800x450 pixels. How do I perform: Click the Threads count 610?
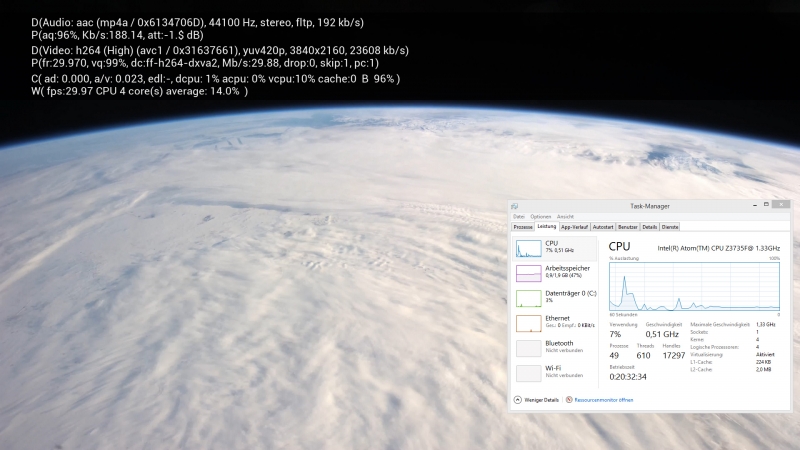click(x=643, y=356)
